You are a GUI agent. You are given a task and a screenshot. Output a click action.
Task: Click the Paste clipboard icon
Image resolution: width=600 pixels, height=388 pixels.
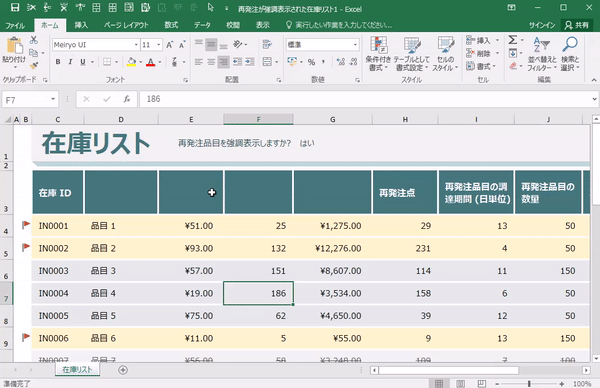click(14, 46)
